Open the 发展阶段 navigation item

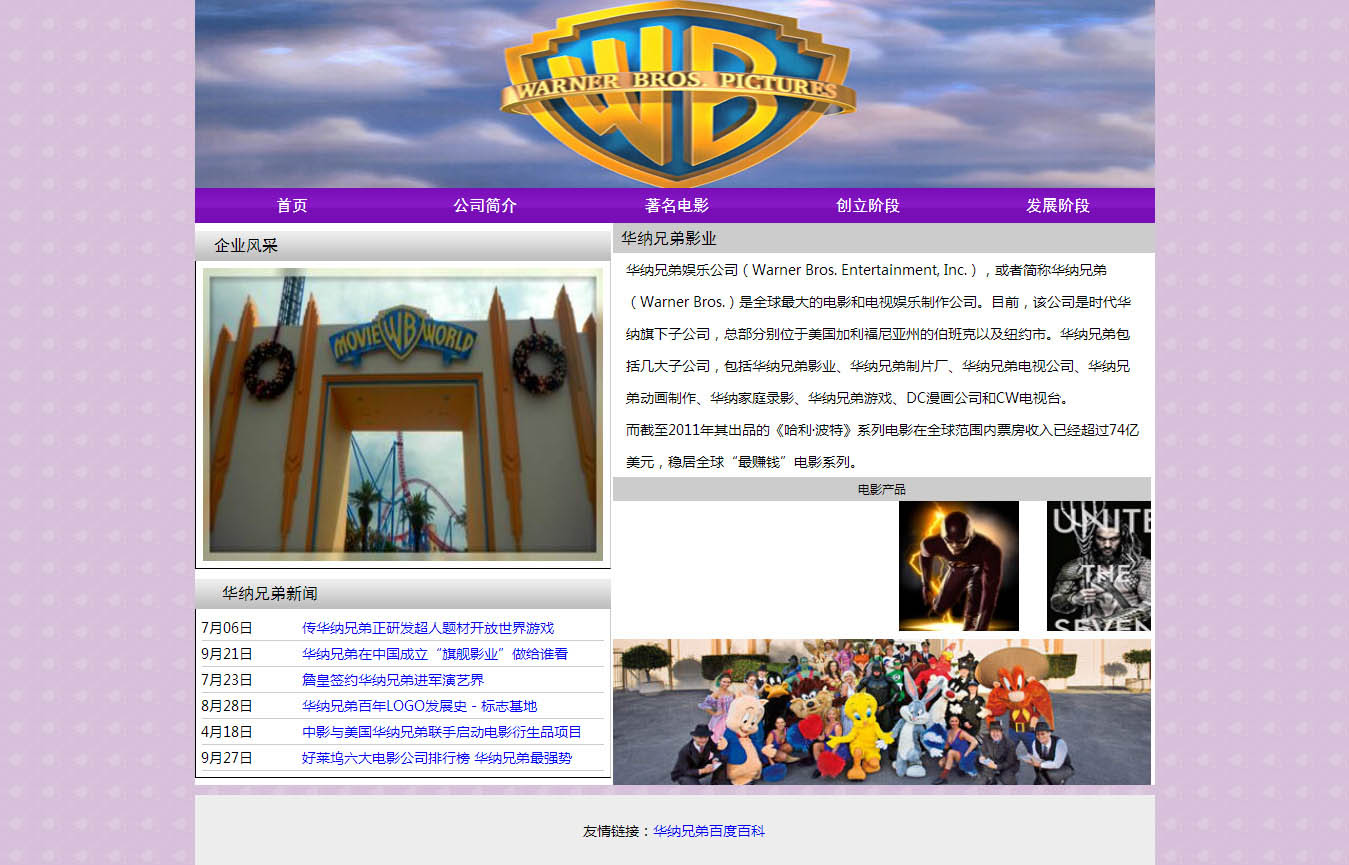pyautogui.click(x=1058, y=206)
